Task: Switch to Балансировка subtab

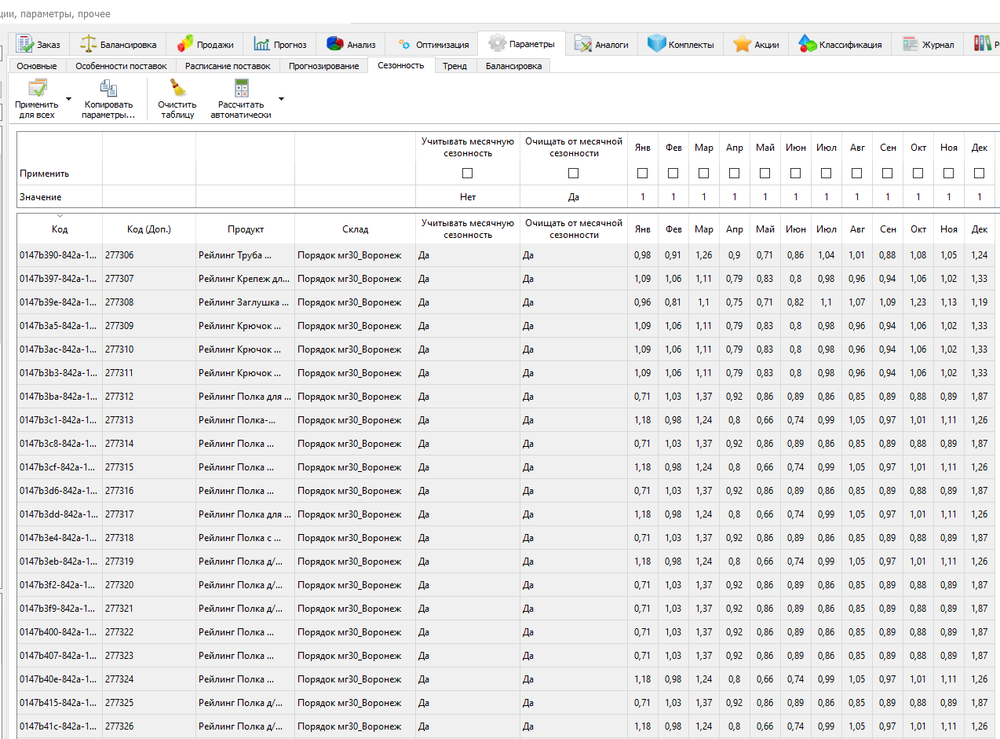Action: 513,66
